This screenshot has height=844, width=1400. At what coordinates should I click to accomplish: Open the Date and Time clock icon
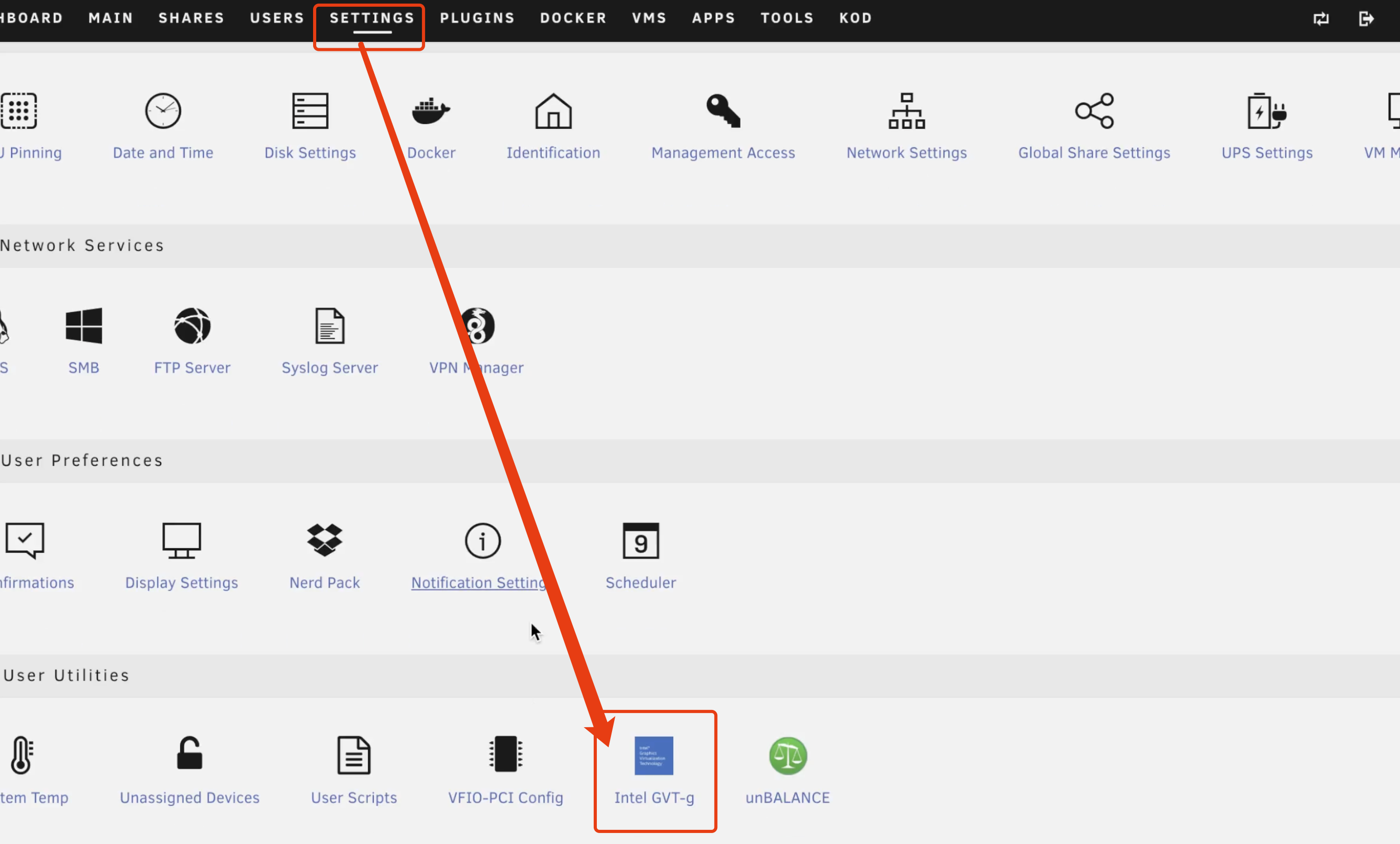[163, 111]
